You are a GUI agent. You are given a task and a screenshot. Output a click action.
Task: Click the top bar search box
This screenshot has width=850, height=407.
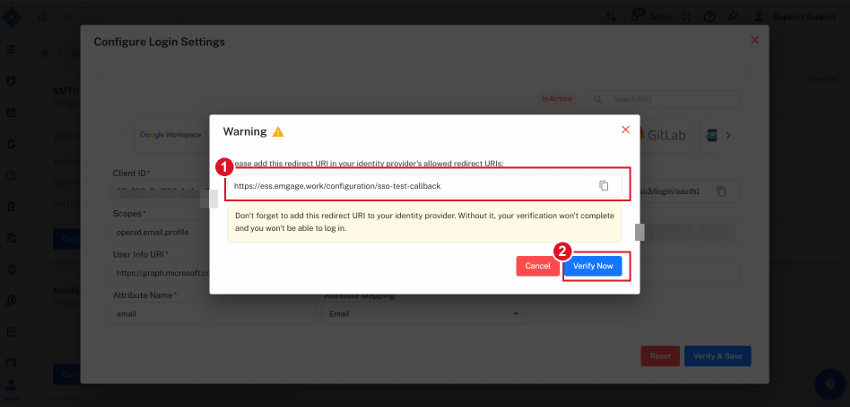coord(120,17)
